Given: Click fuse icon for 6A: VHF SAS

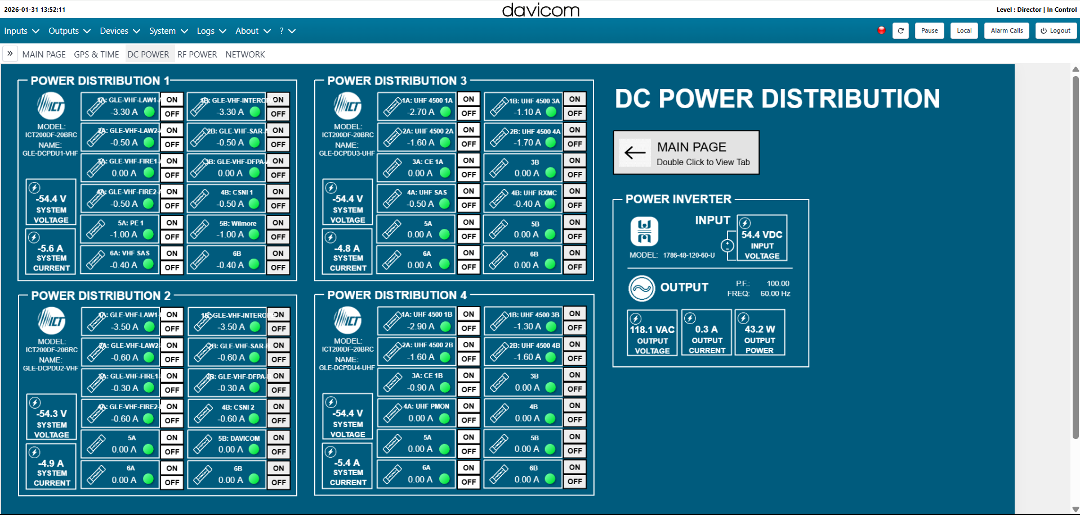Looking at the screenshot, I should (x=96, y=260).
